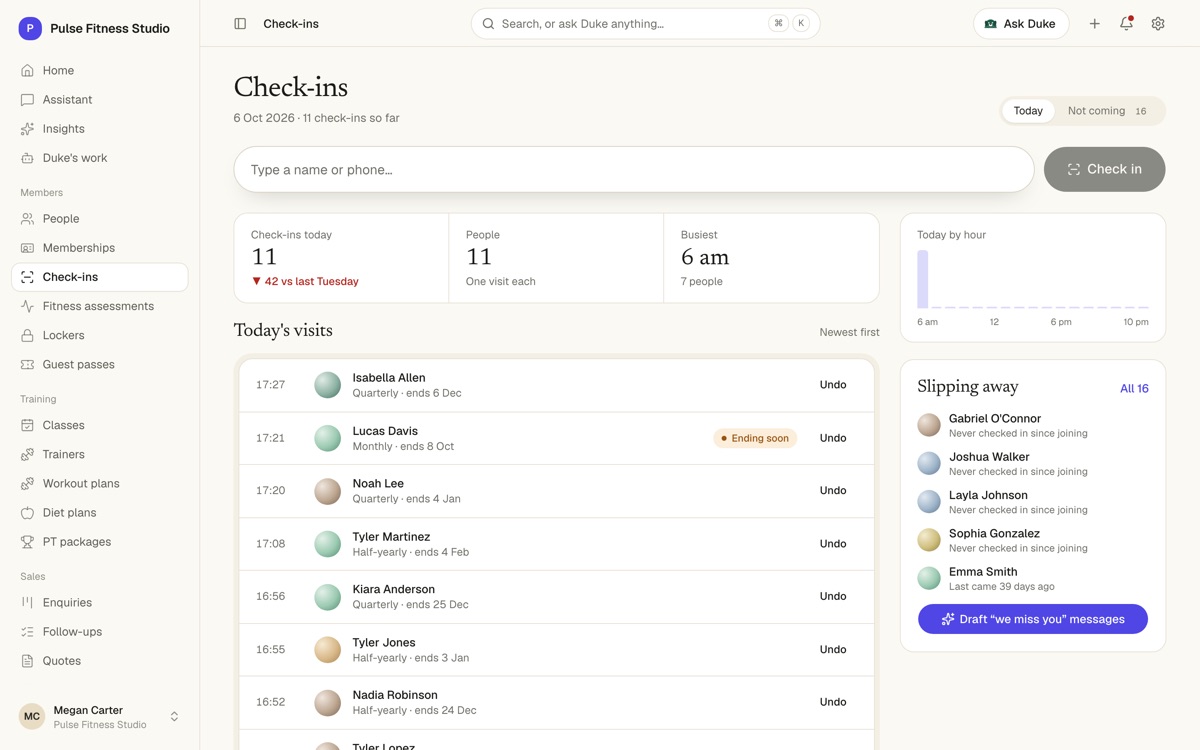The image size is (1200, 750).
Task: Undo Tyler Martinez's check-in
Action: coord(833,544)
